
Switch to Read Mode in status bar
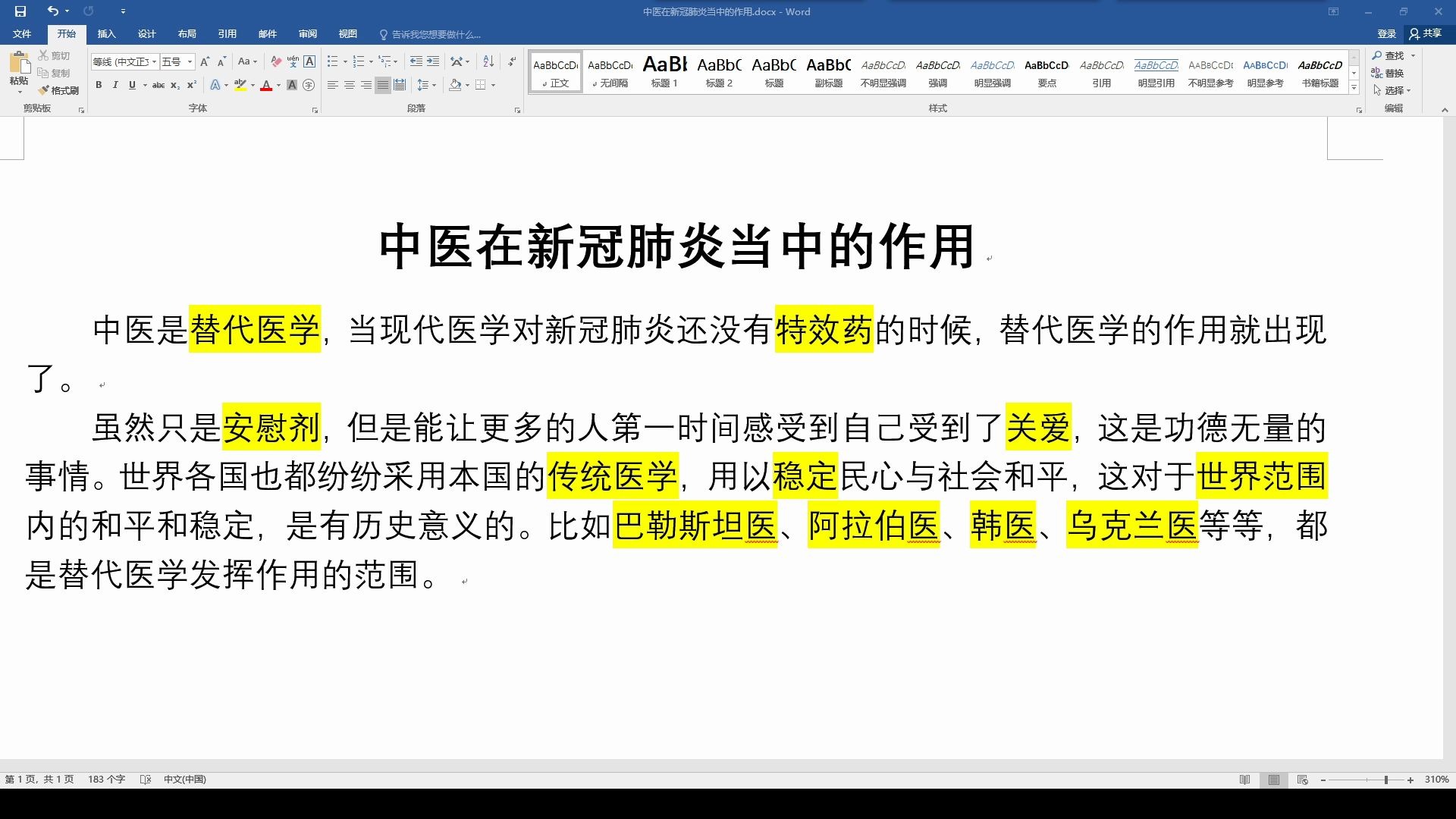(x=1246, y=779)
